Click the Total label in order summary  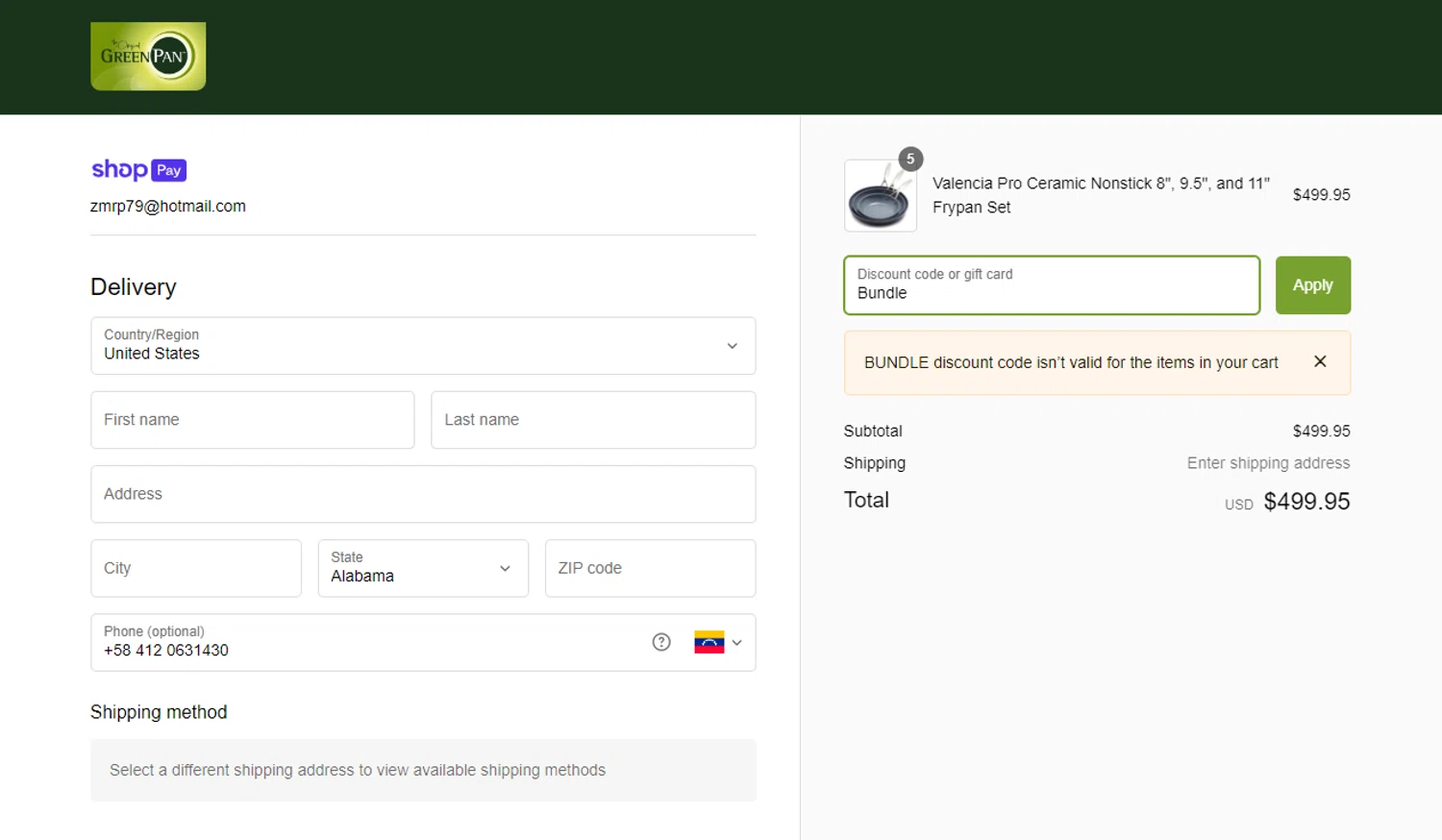coord(866,500)
